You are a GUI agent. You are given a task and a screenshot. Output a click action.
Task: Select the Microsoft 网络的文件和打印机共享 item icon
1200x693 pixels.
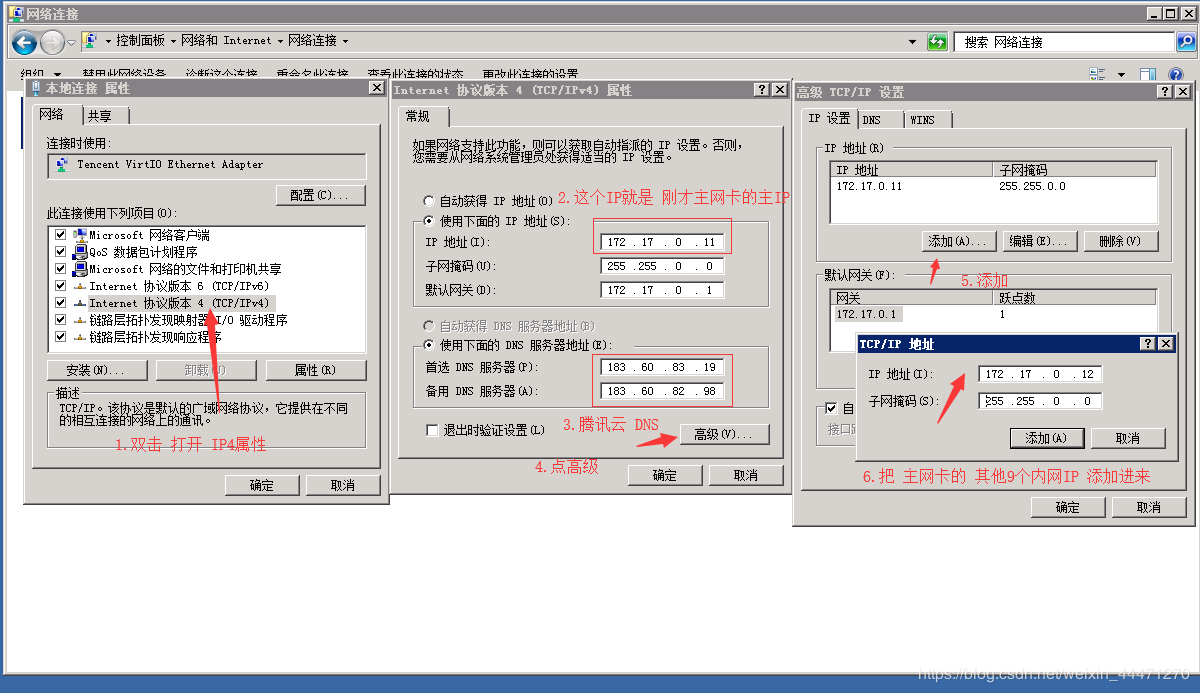click(x=80, y=269)
